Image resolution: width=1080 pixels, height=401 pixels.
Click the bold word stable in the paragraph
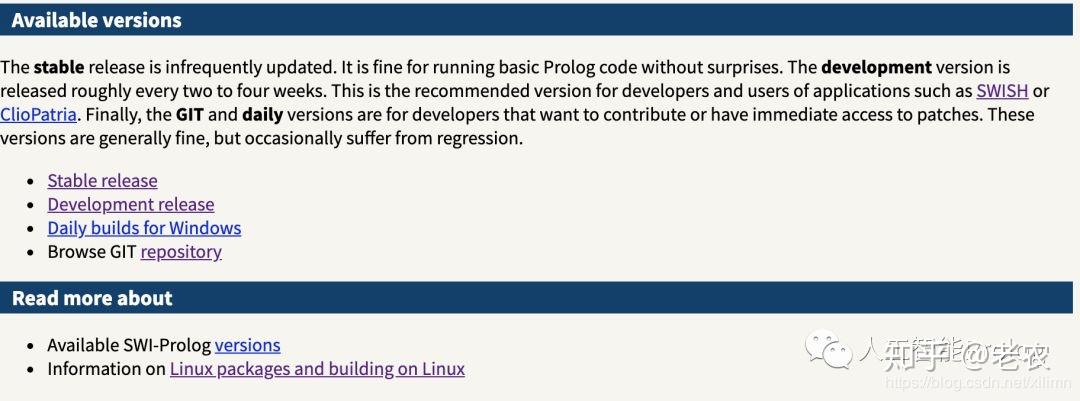(x=59, y=67)
